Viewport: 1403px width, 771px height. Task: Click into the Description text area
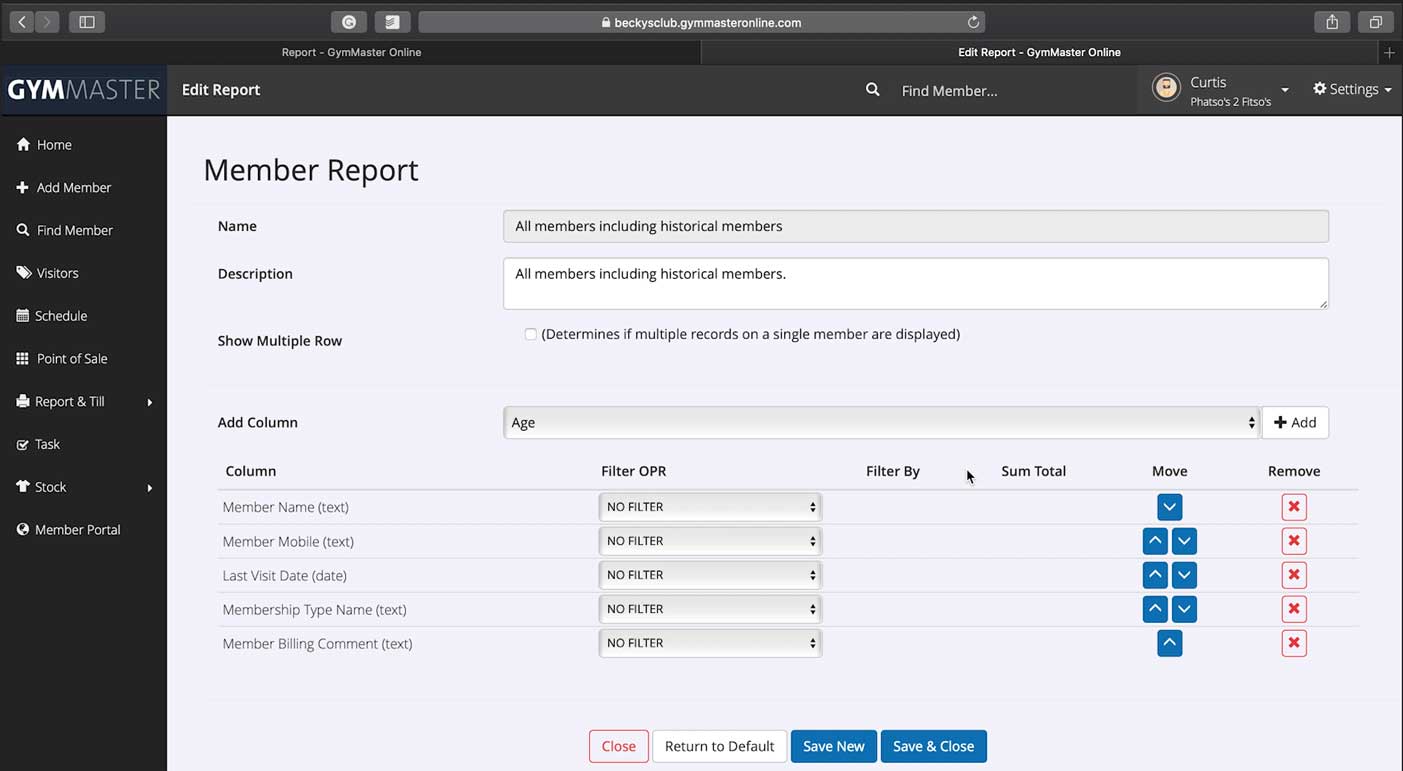pos(915,283)
